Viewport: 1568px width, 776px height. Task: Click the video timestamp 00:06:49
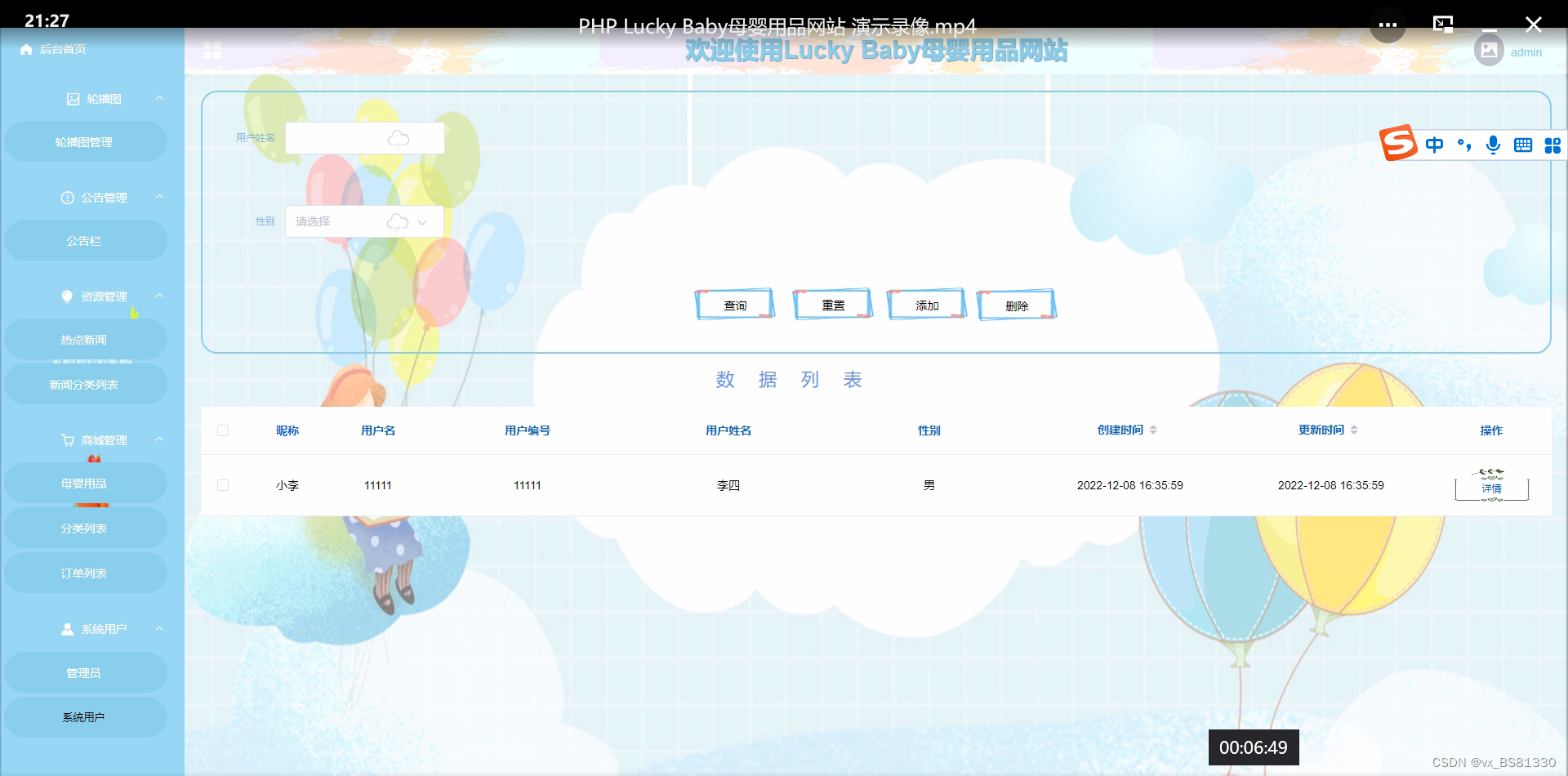click(x=1254, y=747)
